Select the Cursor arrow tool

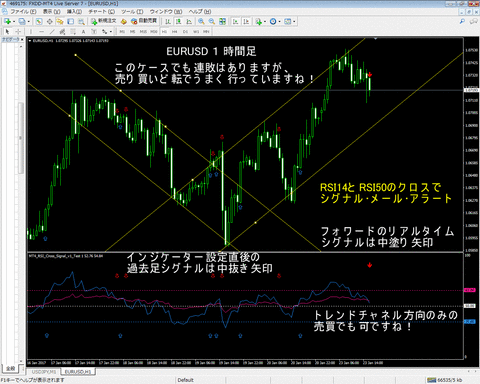7,32
